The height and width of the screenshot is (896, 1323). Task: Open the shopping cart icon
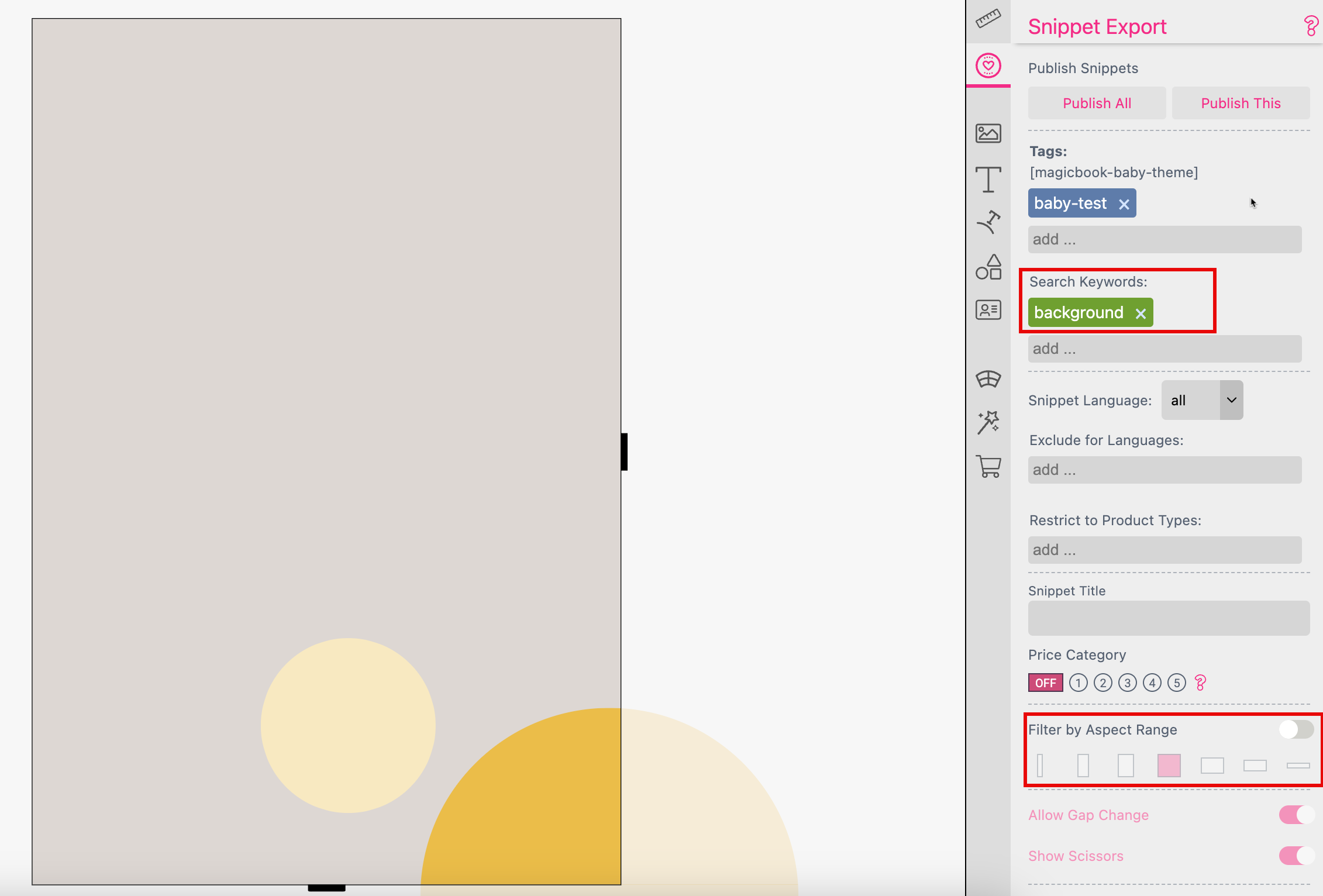(x=988, y=466)
